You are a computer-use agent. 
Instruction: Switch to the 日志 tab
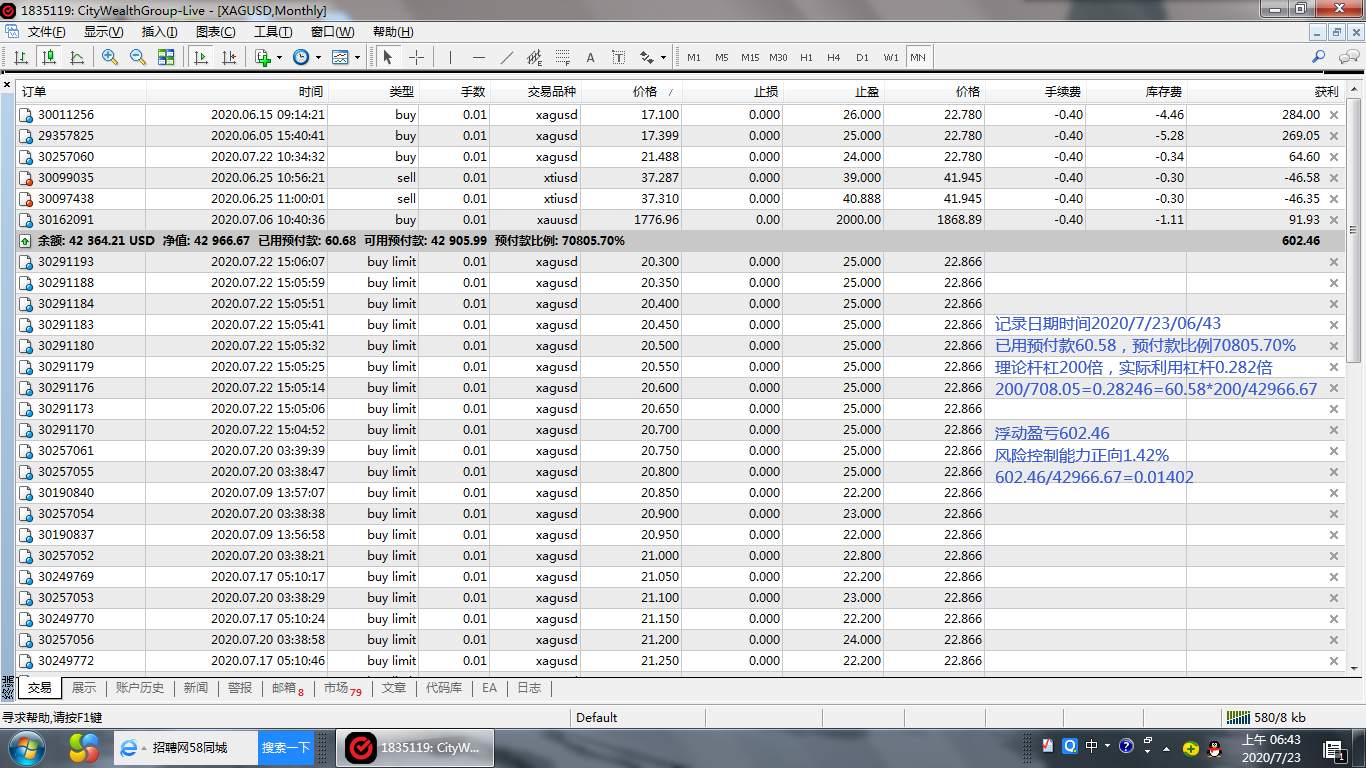[529, 688]
